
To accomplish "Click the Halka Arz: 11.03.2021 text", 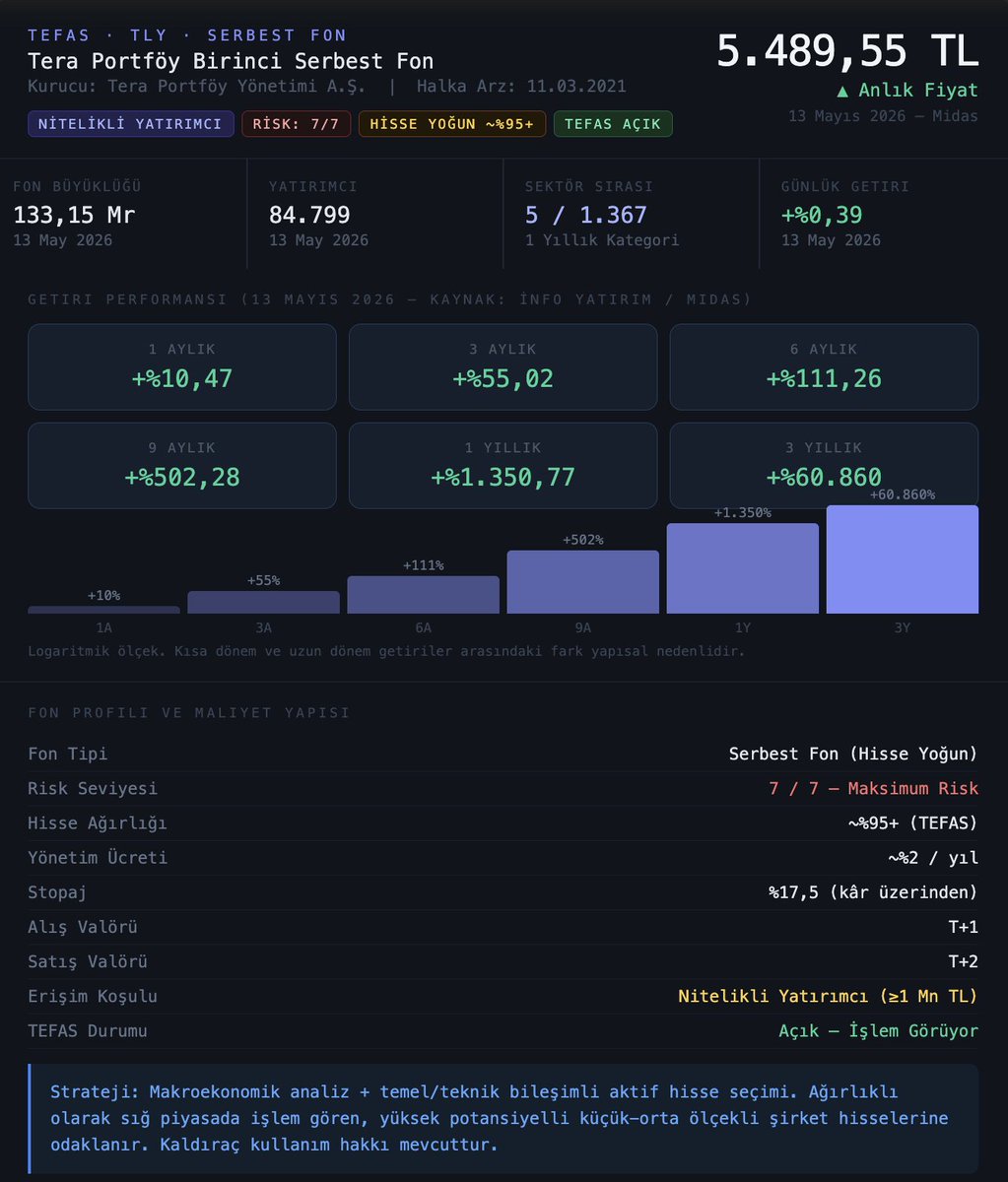I will [x=521, y=86].
